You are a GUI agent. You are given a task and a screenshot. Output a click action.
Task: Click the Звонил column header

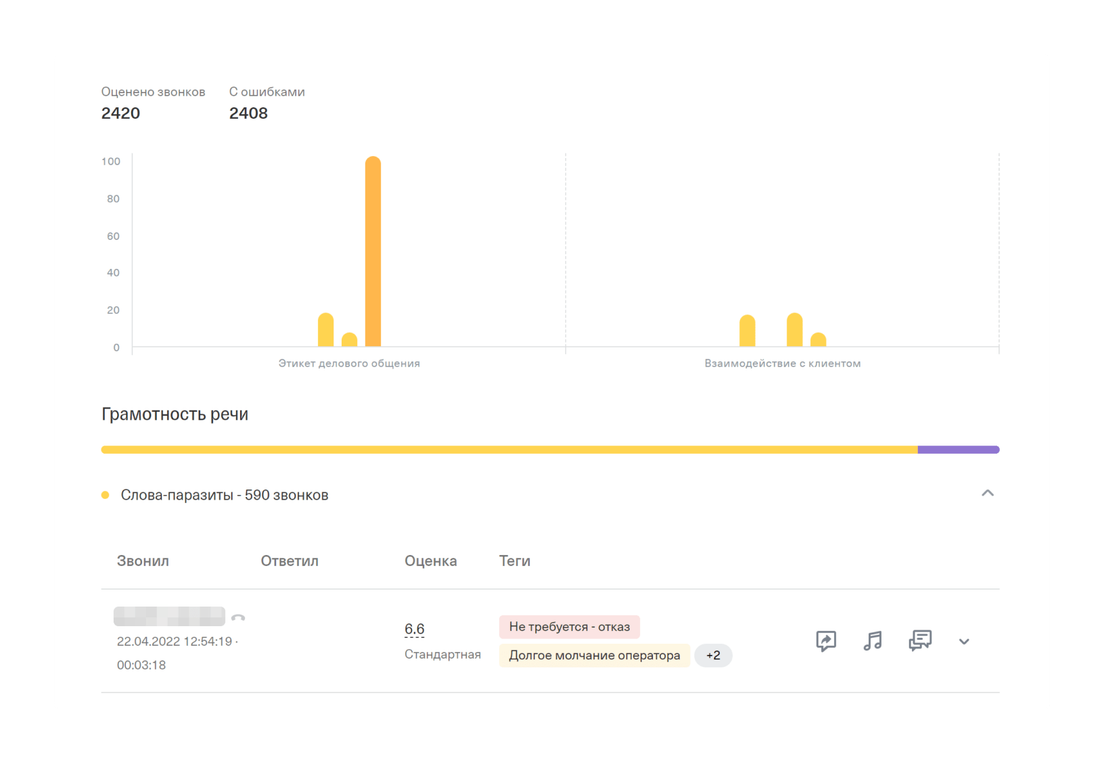(143, 561)
